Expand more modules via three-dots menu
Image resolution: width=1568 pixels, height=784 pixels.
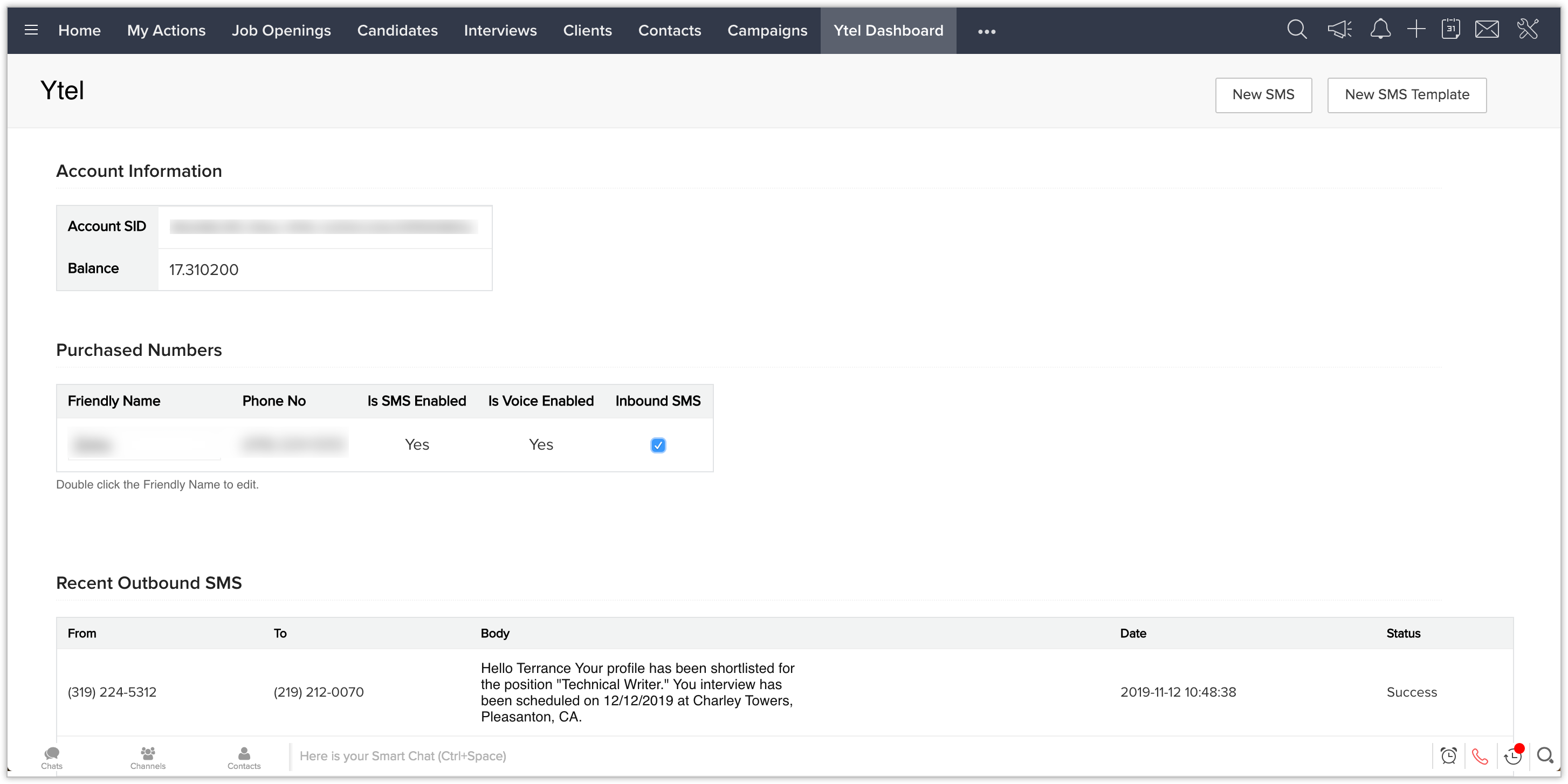pyautogui.click(x=986, y=31)
